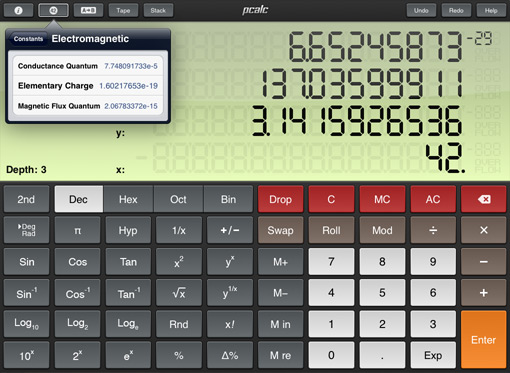This screenshot has width=510, height=373.
Task: Go back to Constants list
Action: point(28,39)
